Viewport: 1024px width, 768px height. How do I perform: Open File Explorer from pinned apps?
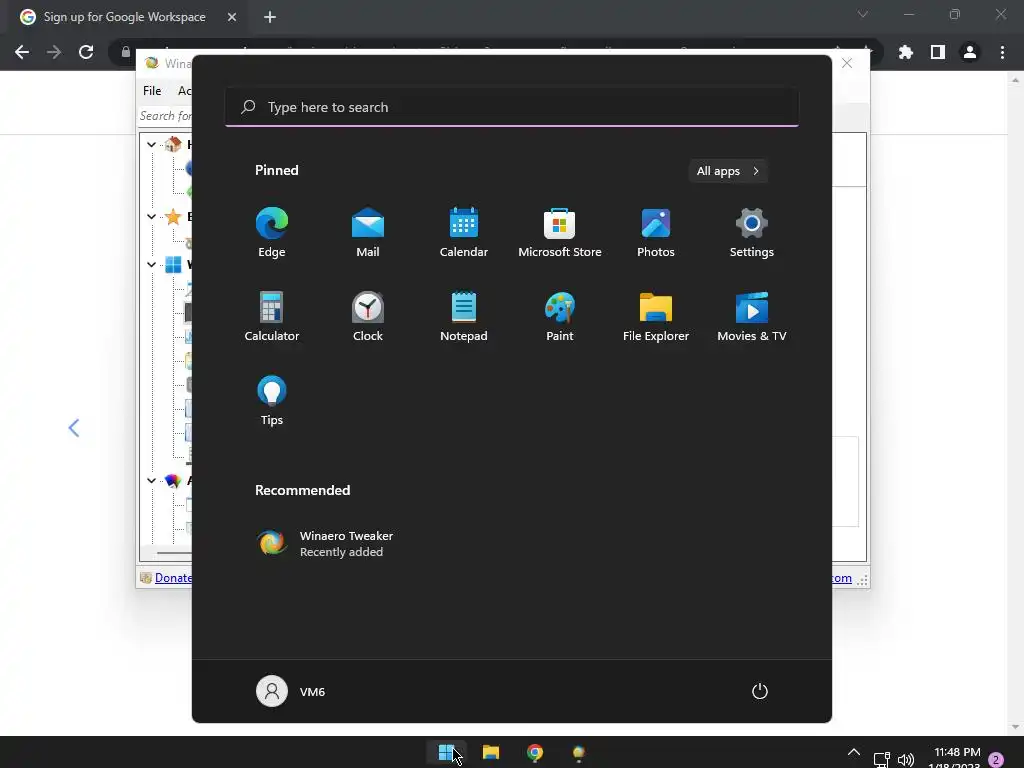coord(656,316)
